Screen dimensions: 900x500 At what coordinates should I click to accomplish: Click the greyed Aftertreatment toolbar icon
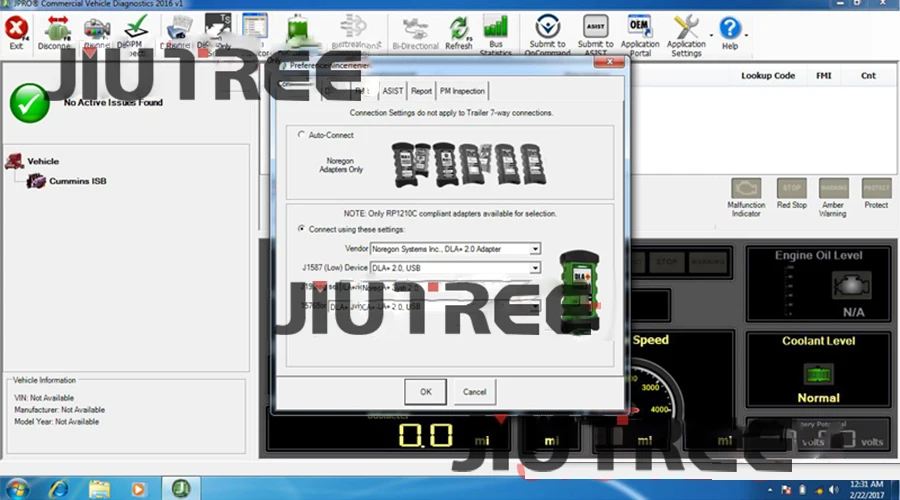click(354, 27)
